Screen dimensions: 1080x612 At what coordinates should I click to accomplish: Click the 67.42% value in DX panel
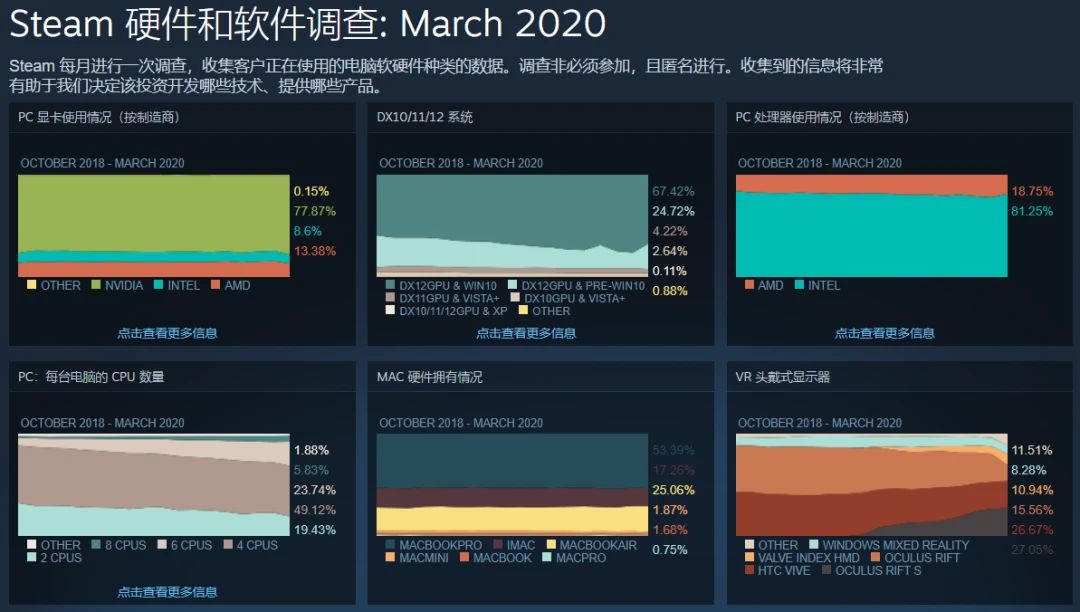point(674,191)
